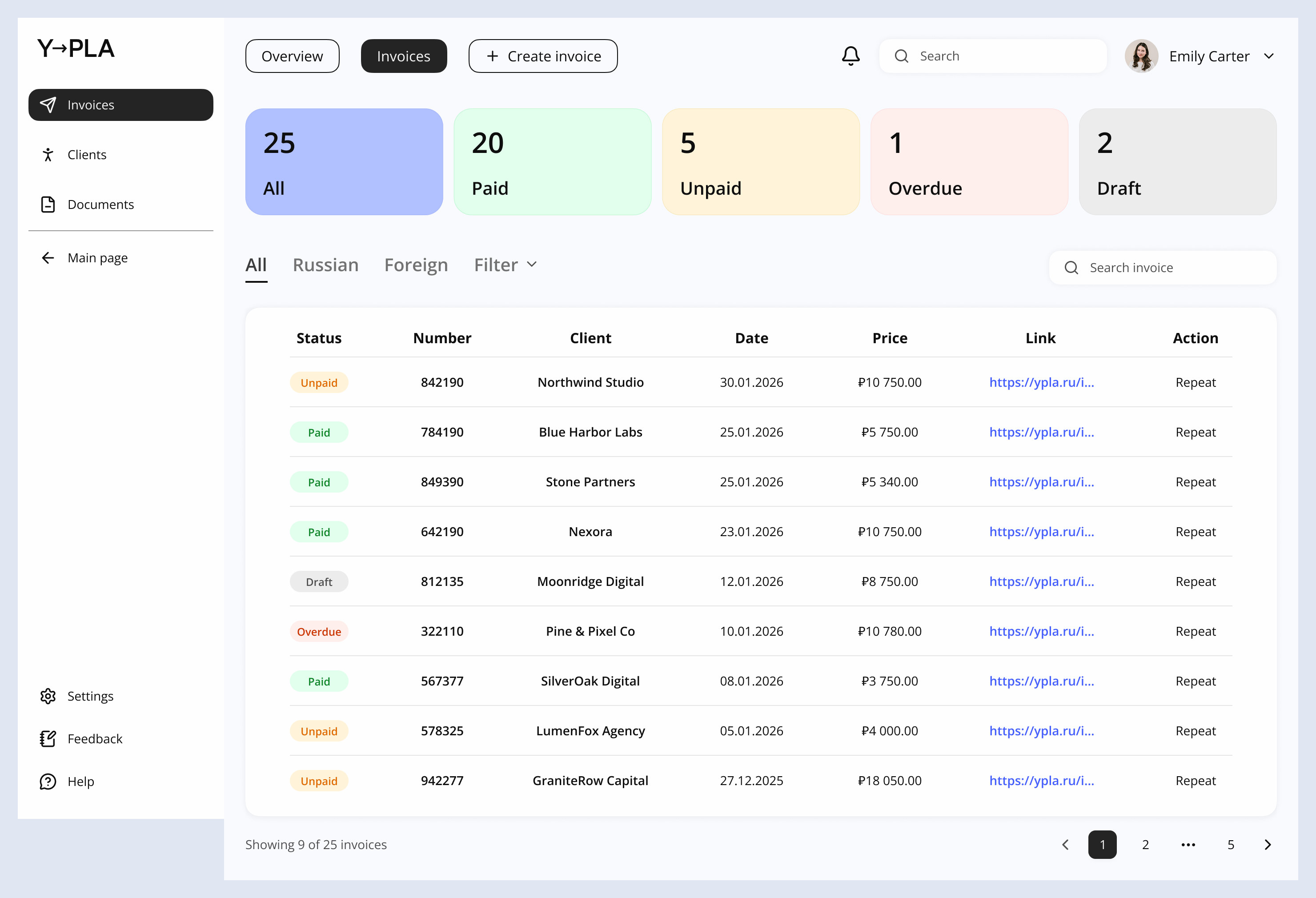The width and height of the screenshot is (1316, 898).
Task: Click the Feedback pencil icon
Action: click(48, 739)
